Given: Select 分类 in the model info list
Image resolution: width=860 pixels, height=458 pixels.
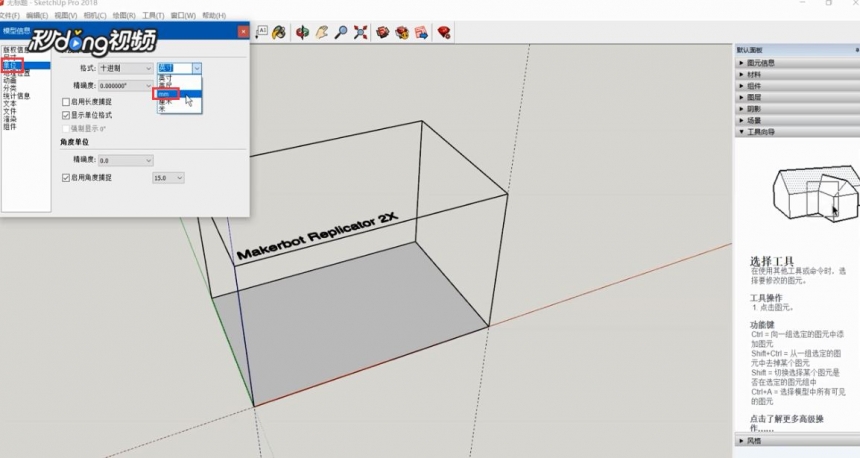Looking at the screenshot, I should point(26,88).
